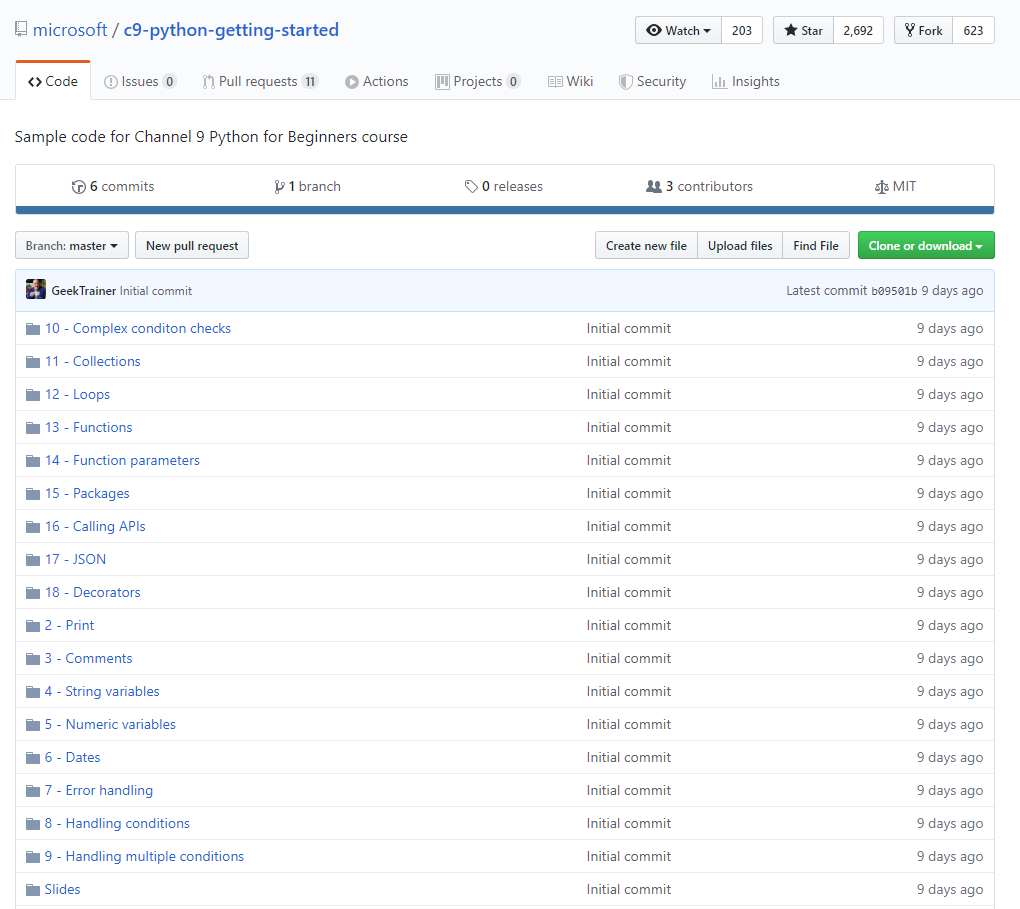Fork the repository with Fork button

[x=923, y=31]
